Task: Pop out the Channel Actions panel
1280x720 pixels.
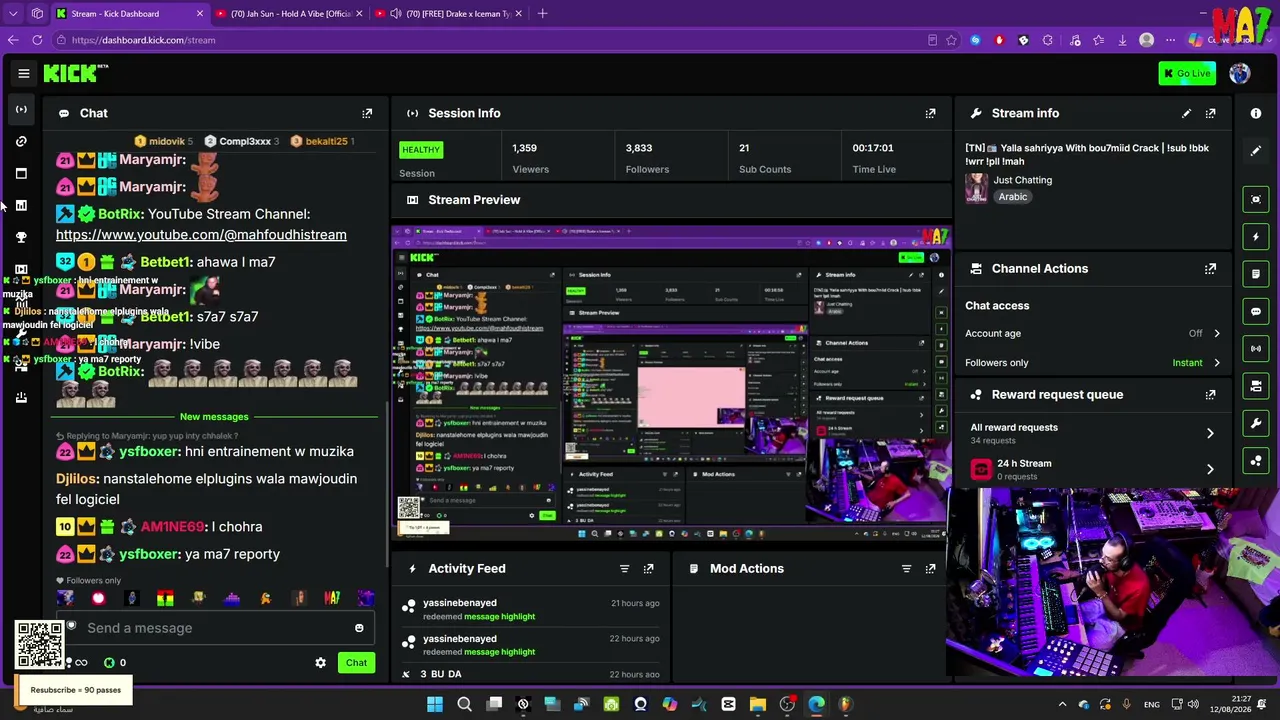Action: coord(1210,268)
